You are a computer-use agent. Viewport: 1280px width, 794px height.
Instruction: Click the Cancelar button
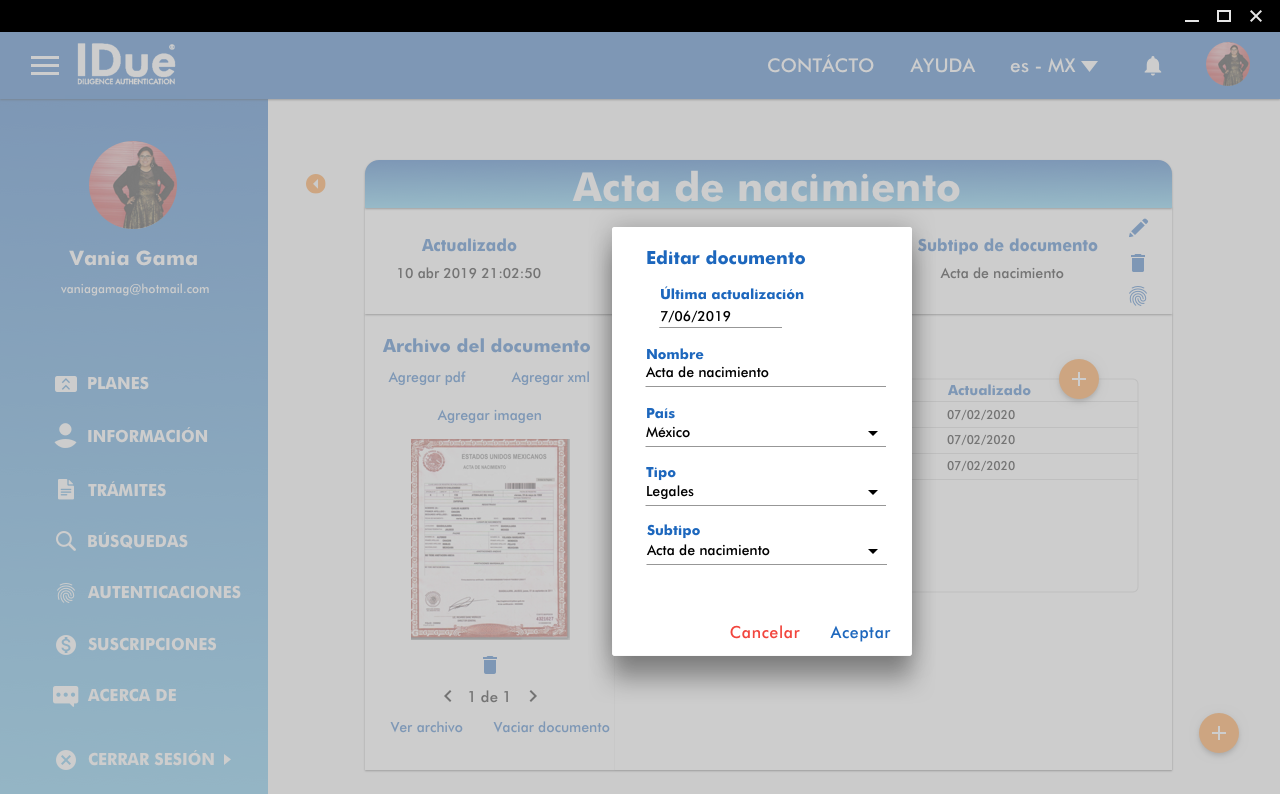764,632
